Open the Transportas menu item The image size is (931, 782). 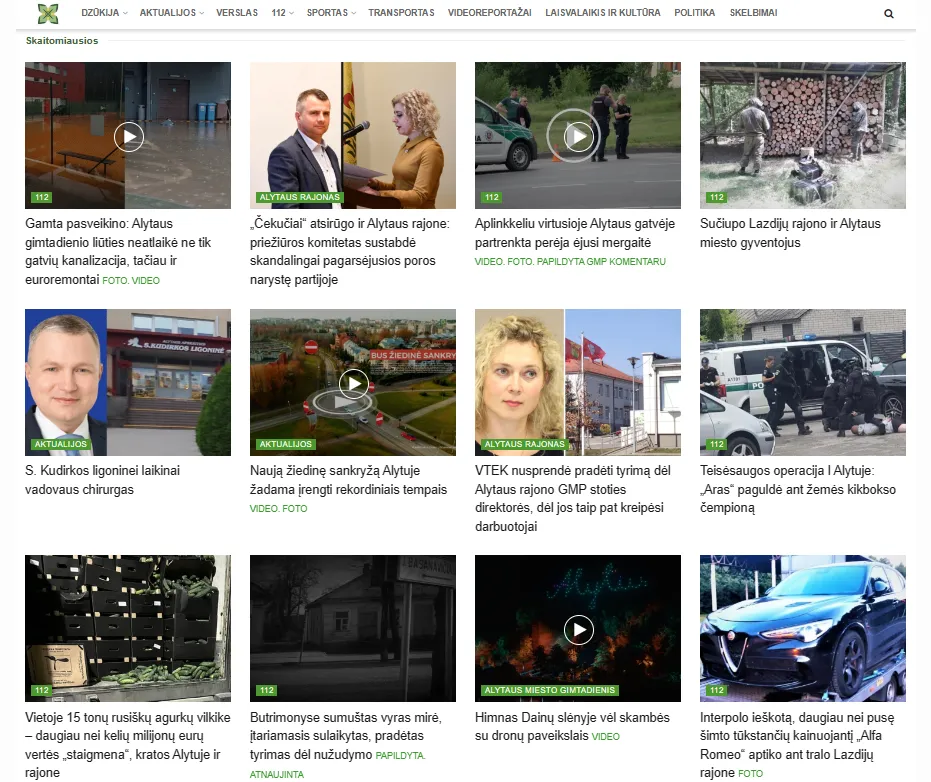click(x=401, y=13)
